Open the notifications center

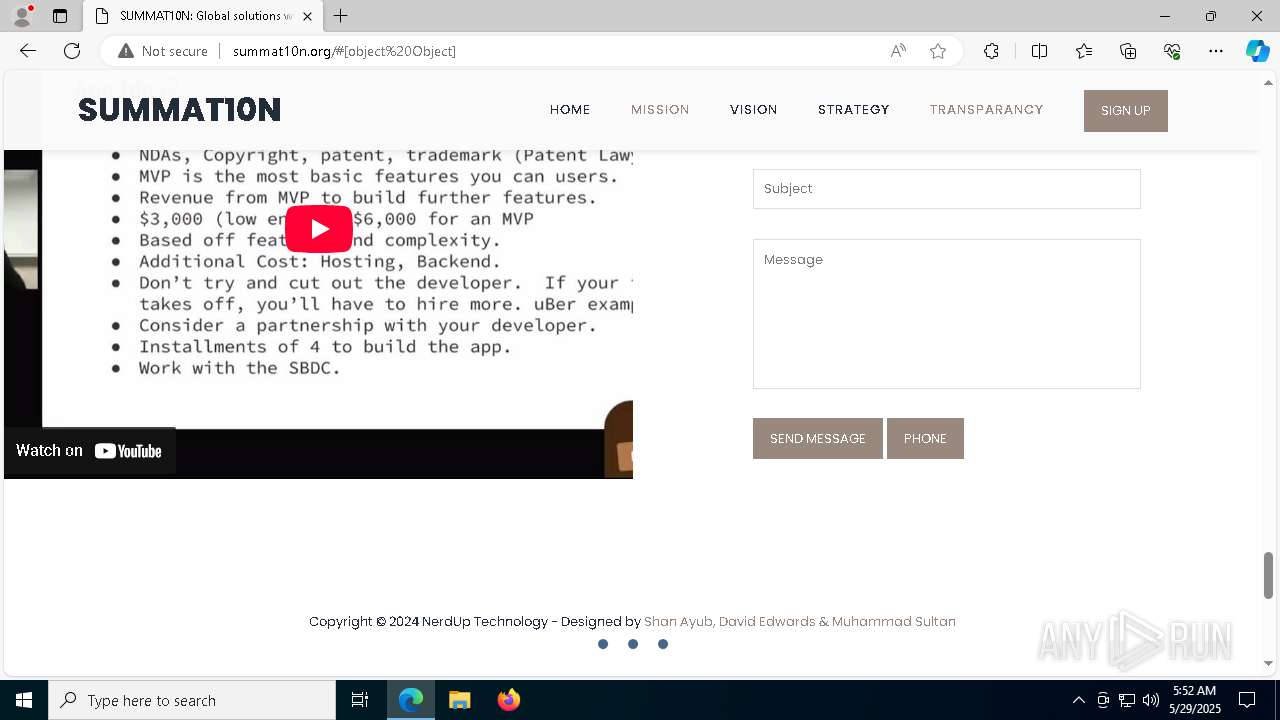(x=1247, y=700)
